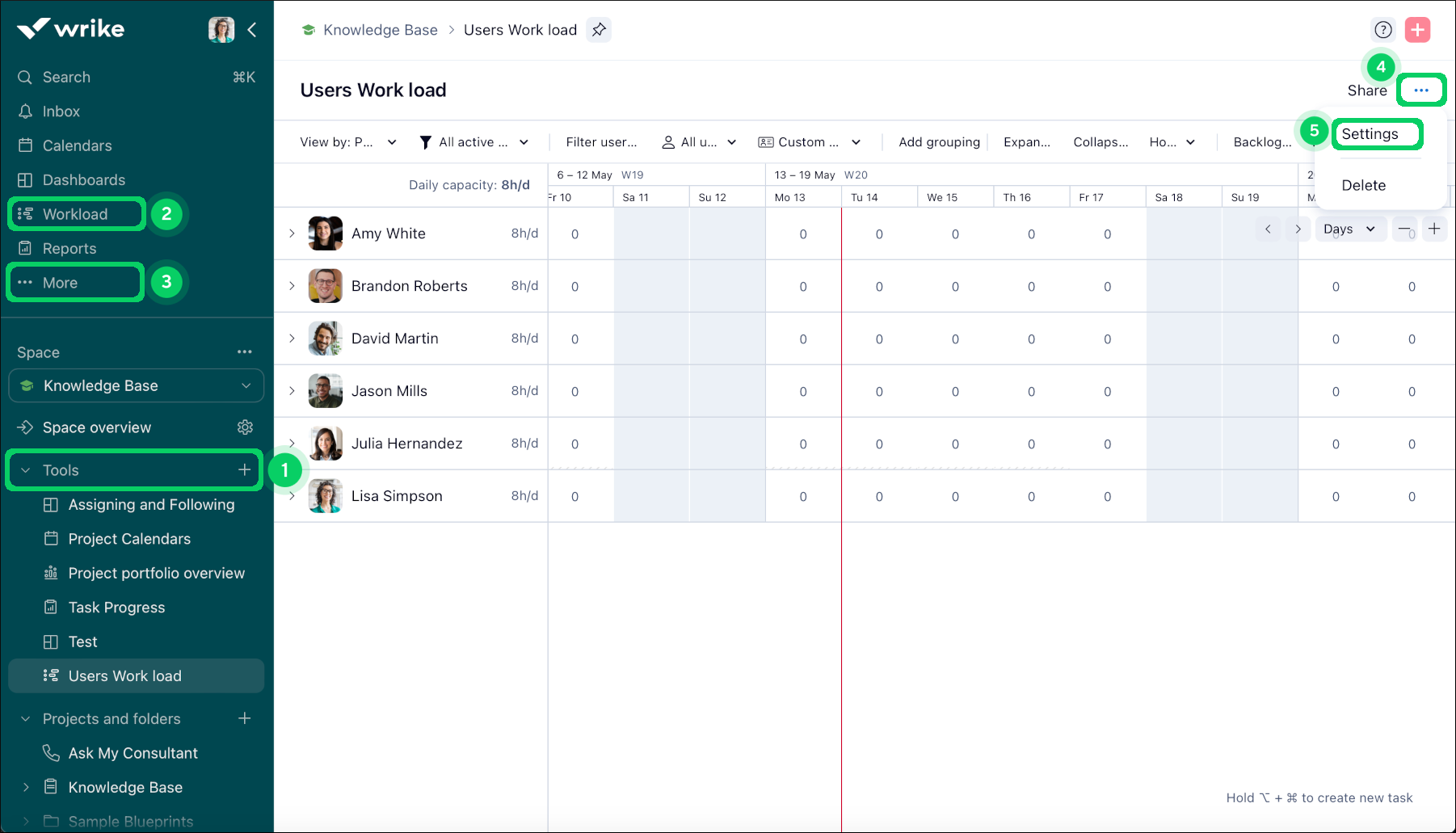Open the three-dots menu beside Share
This screenshot has height=833, width=1456.
pos(1421,90)
